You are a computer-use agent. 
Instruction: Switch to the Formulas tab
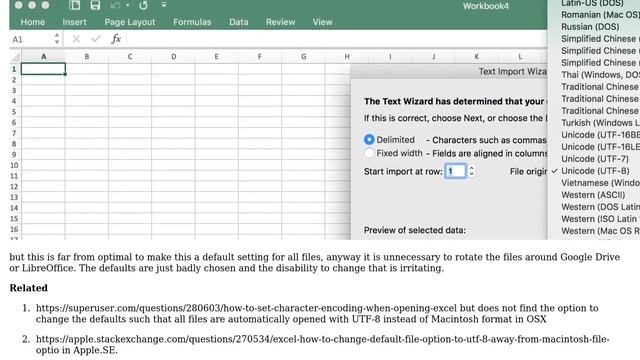(x=192, y=22)
